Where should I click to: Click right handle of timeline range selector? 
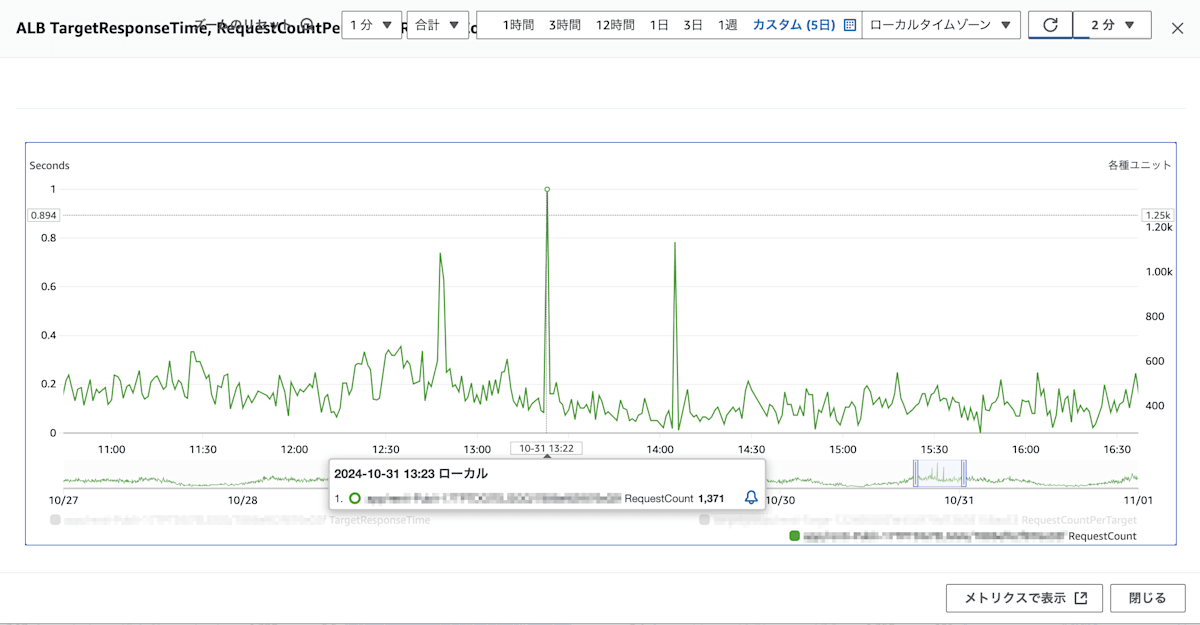click(964, 473)
